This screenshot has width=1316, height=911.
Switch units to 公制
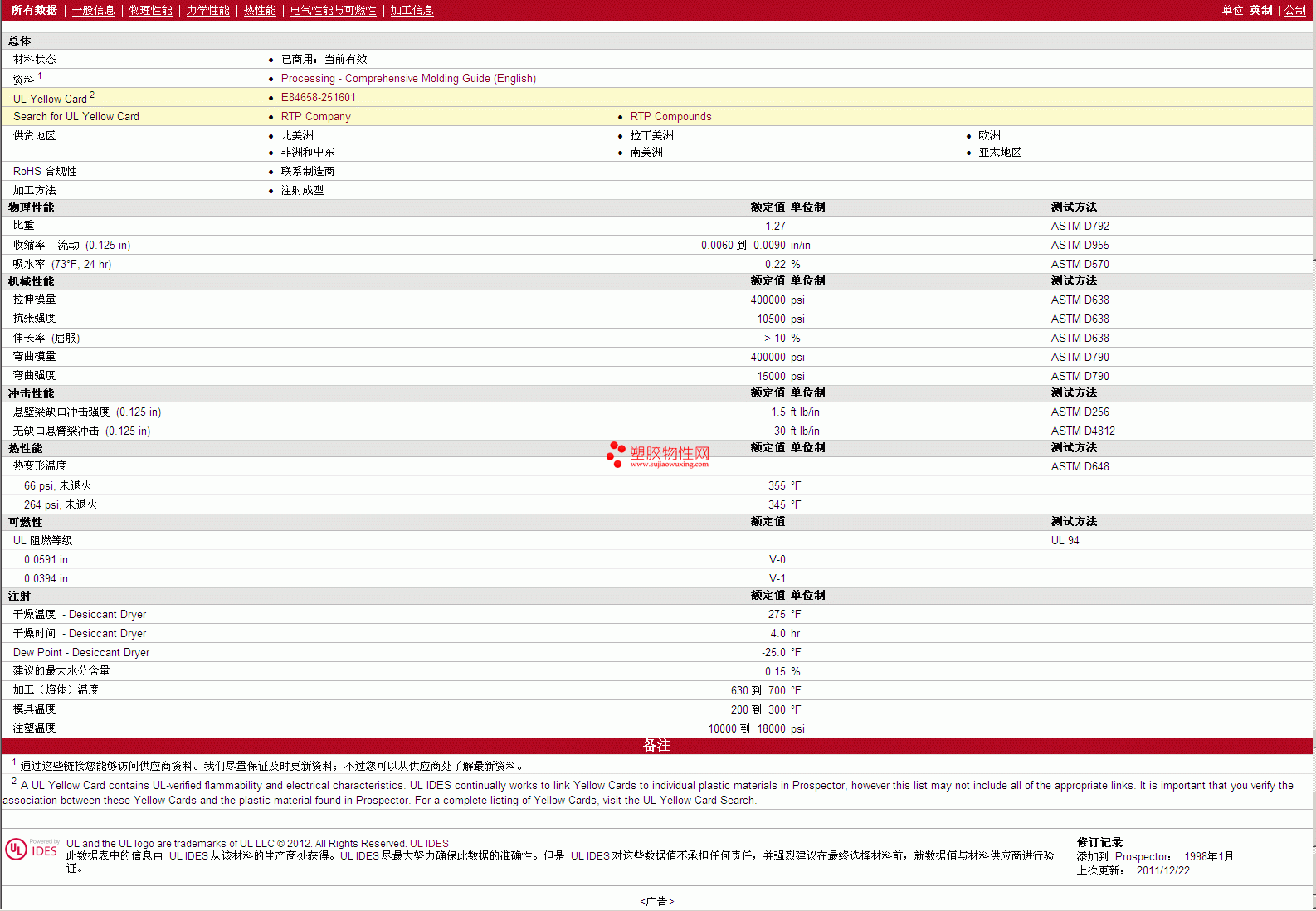point(1295,10)
